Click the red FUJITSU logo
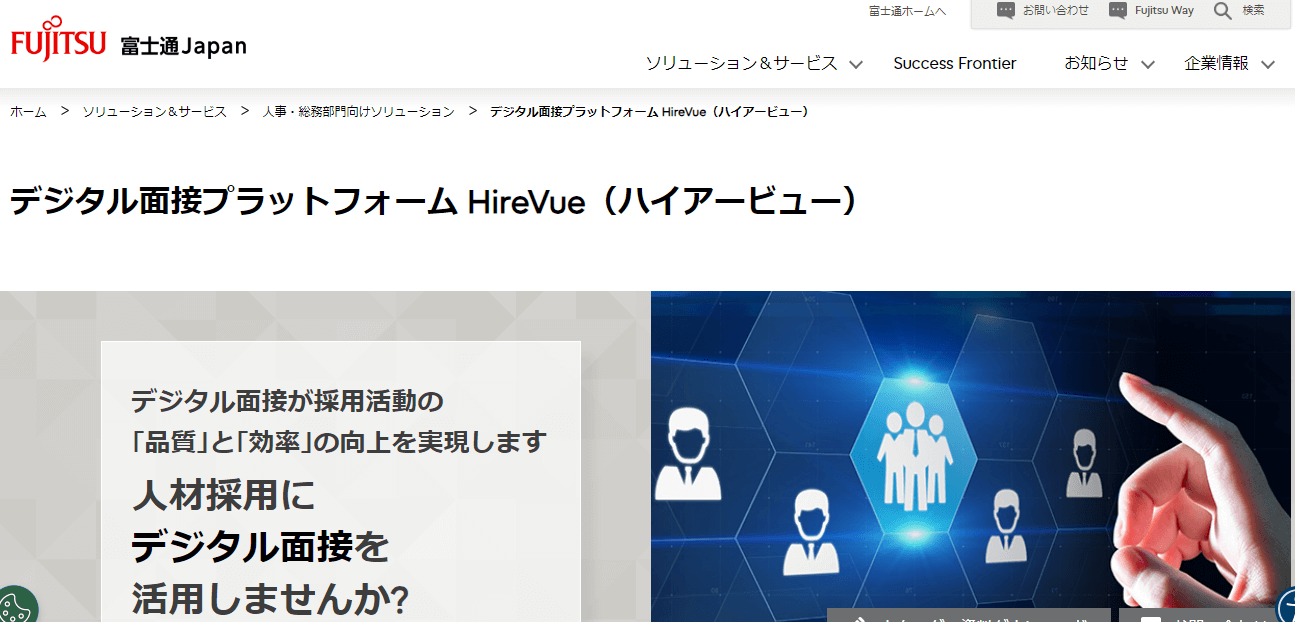Screen dimensions: 1295x622 coord(58,39)
